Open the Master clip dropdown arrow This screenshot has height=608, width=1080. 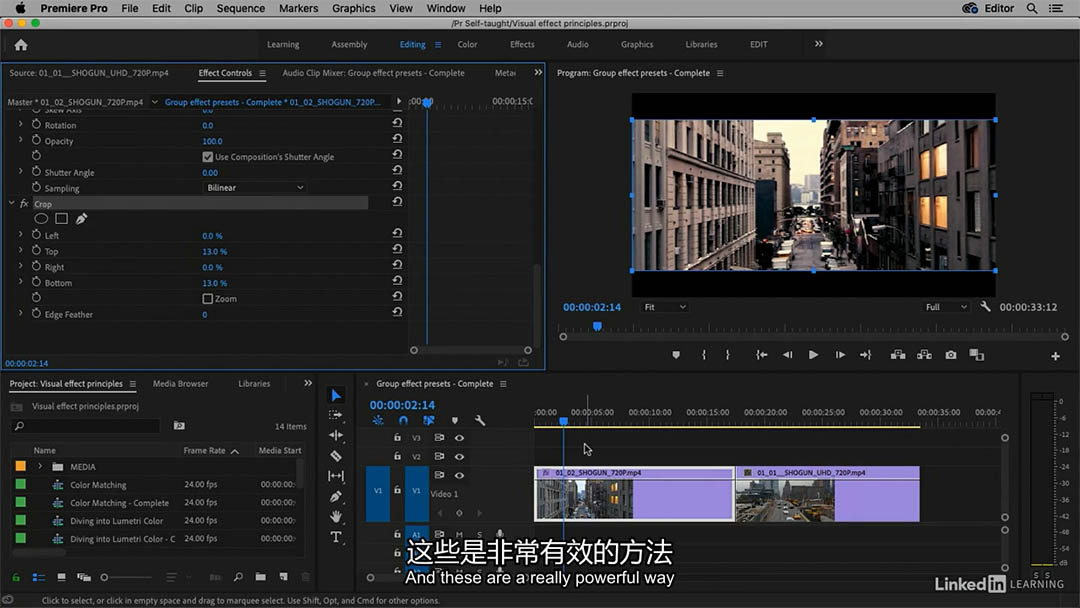coord(154,102)
